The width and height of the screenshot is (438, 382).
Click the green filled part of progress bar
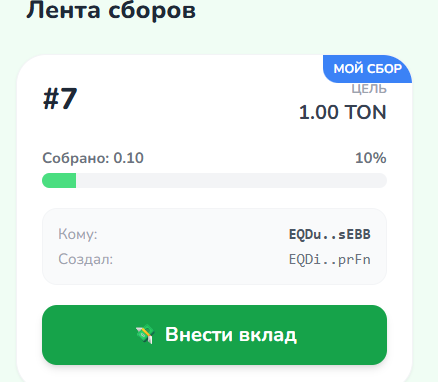point(59,181)
